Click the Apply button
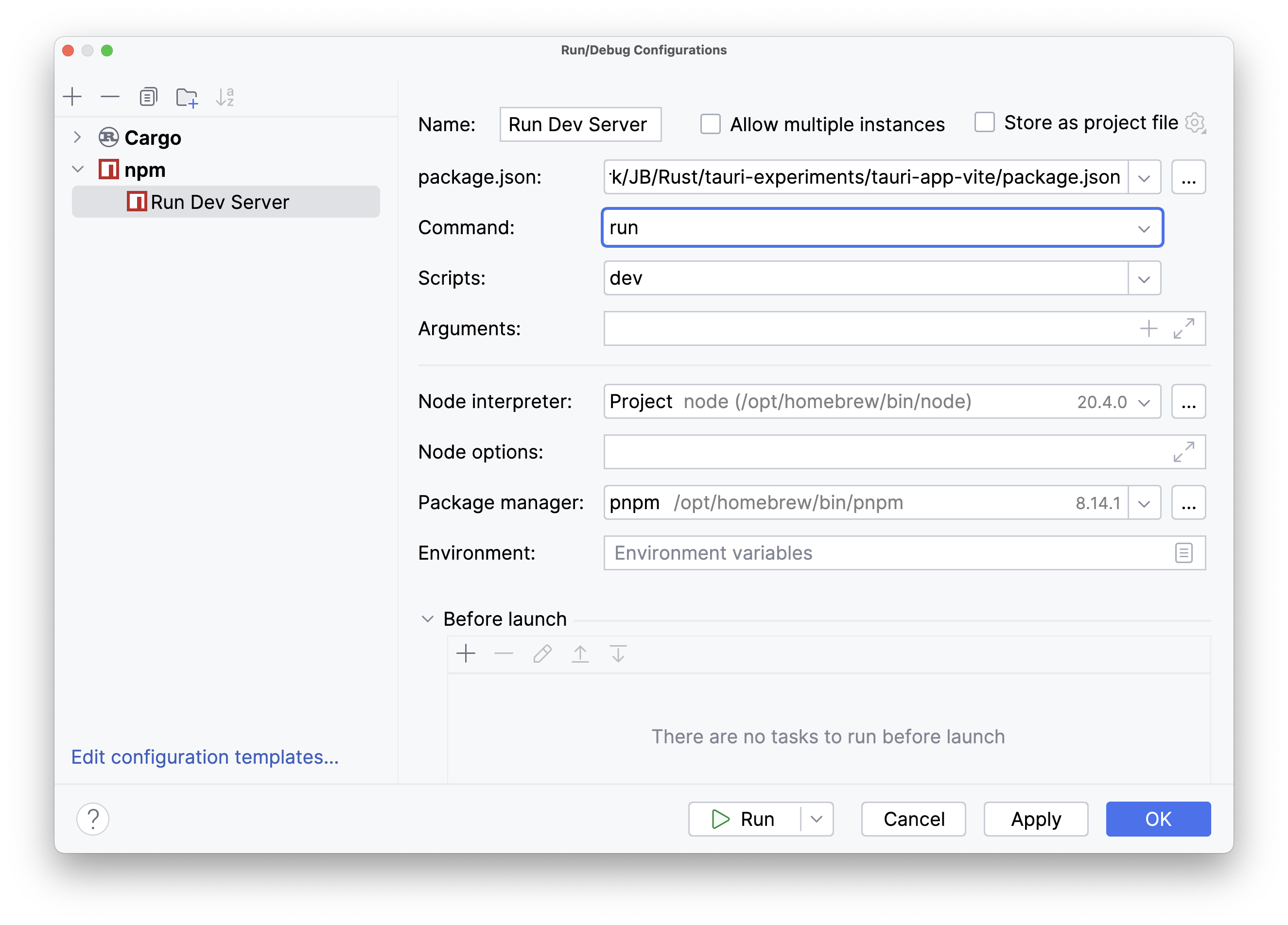This screenshot has height=925, width=1288. 1035,819
